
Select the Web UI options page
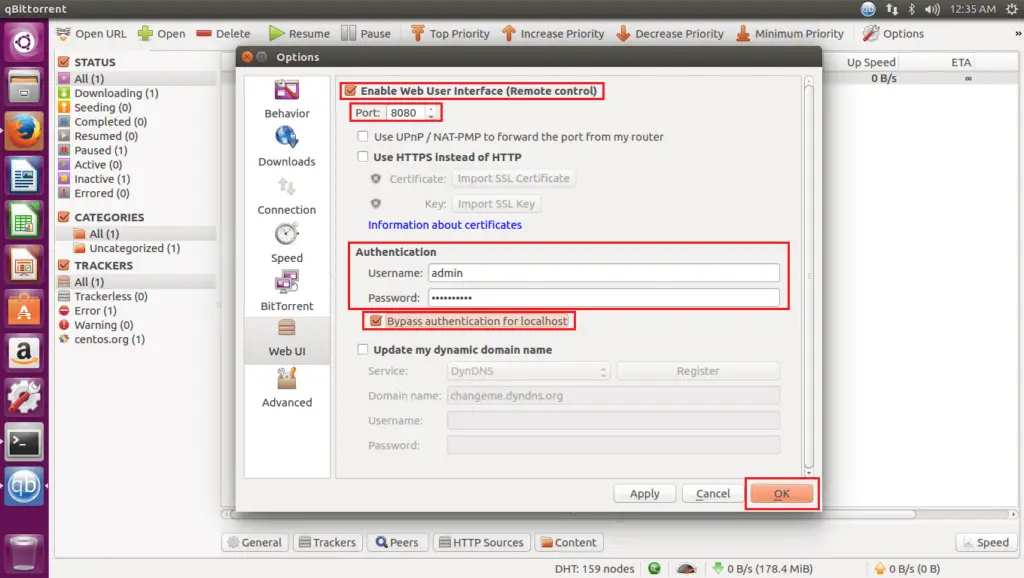click(287, 338)
